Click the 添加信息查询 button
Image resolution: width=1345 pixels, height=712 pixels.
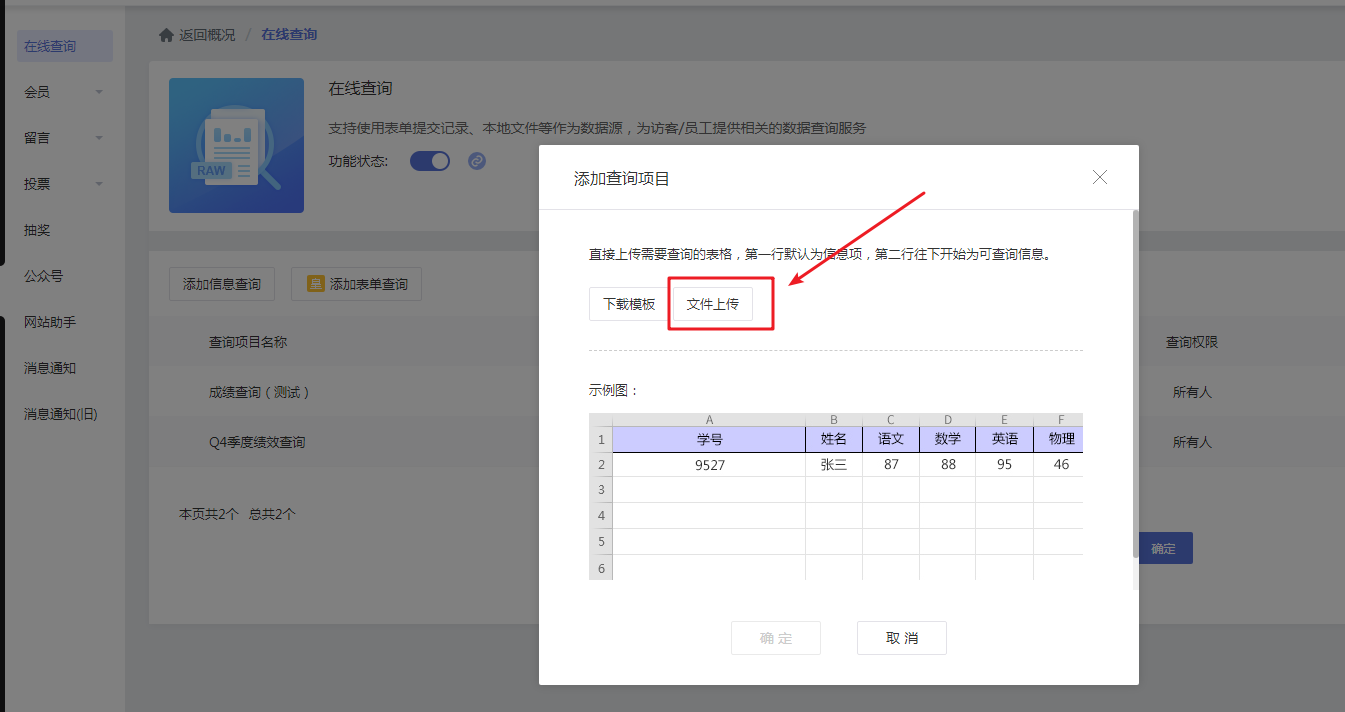click(x=222, y=284)
